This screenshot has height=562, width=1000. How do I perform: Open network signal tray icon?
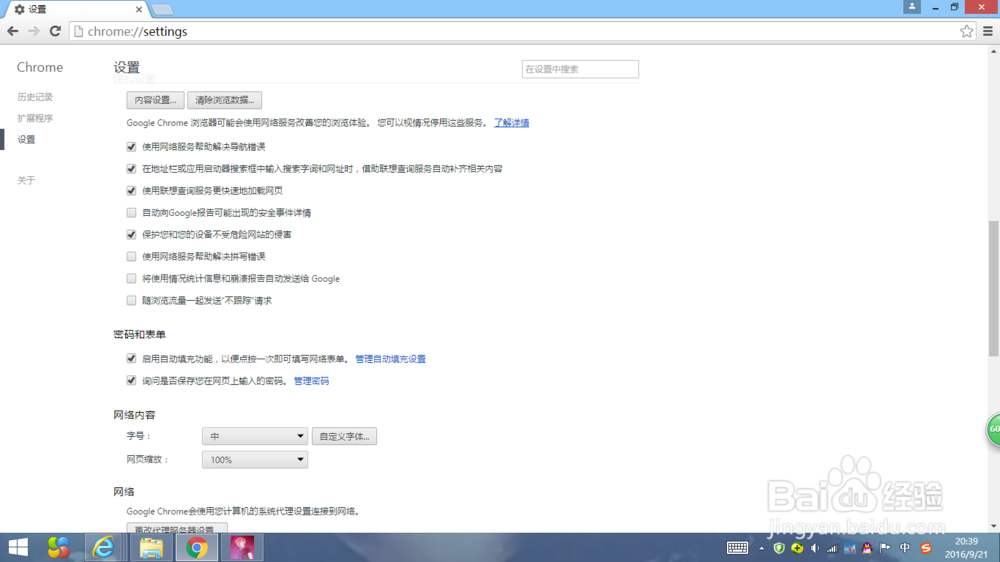[832, 548]
